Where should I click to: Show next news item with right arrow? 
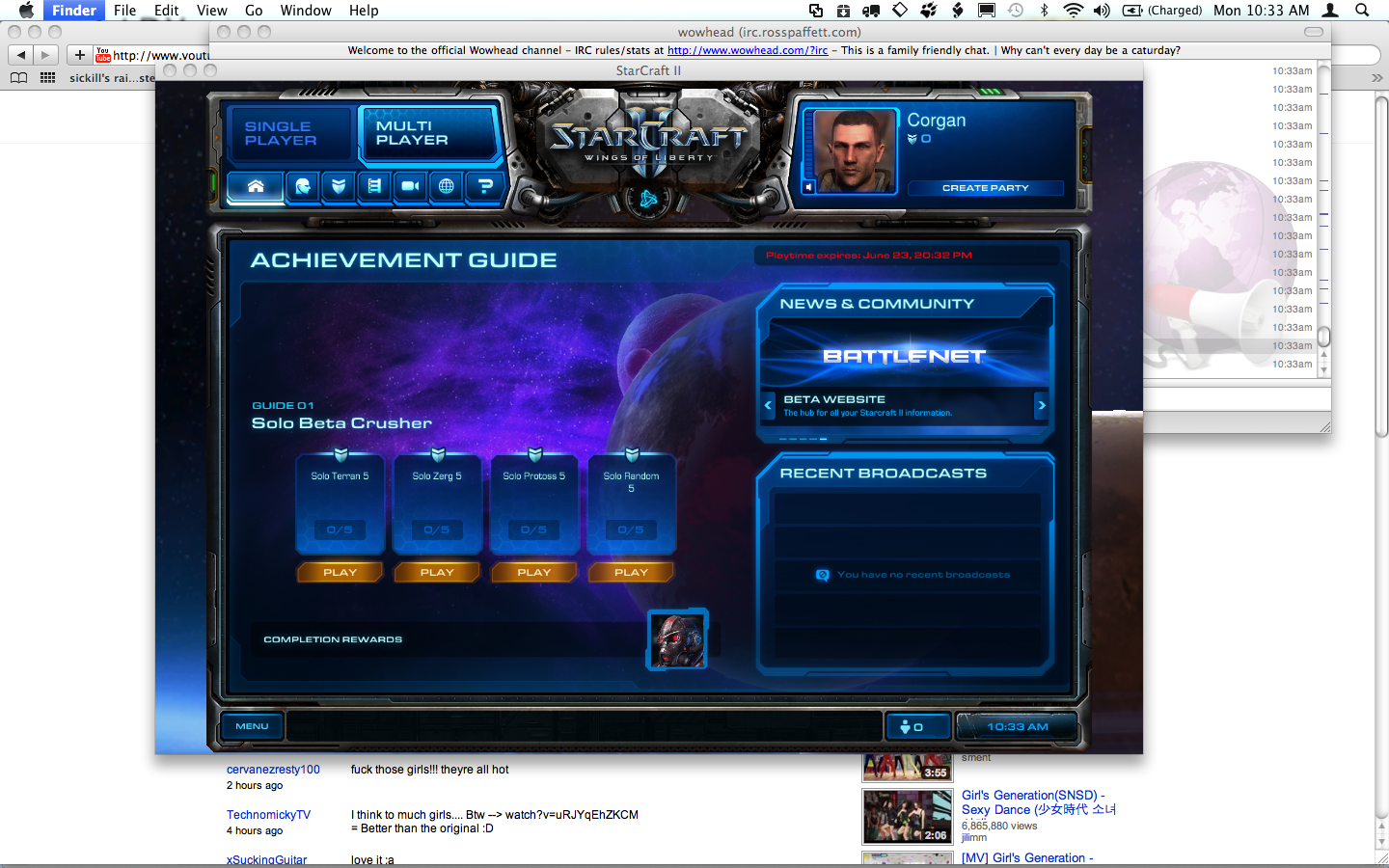pos(1042,405)
